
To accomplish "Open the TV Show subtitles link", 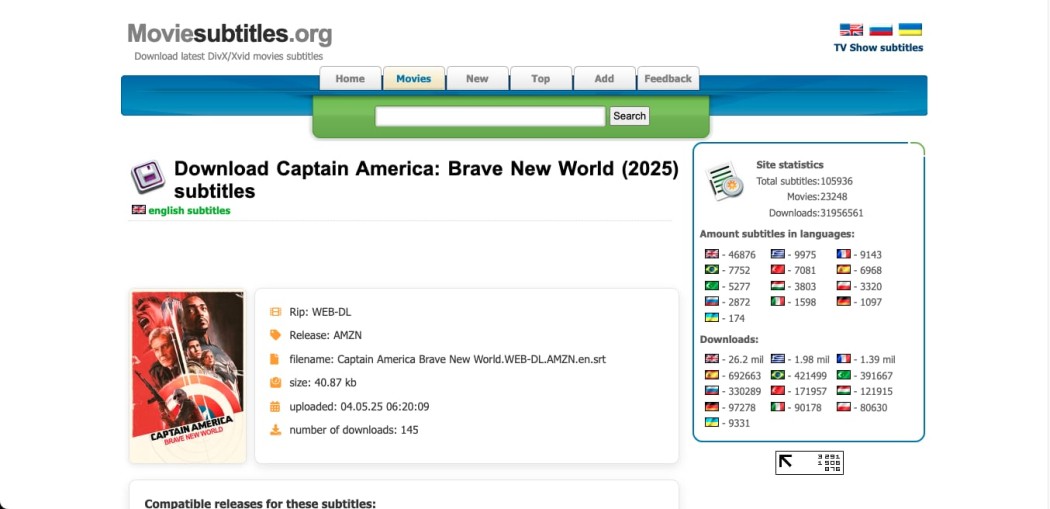I will point(878,48).
